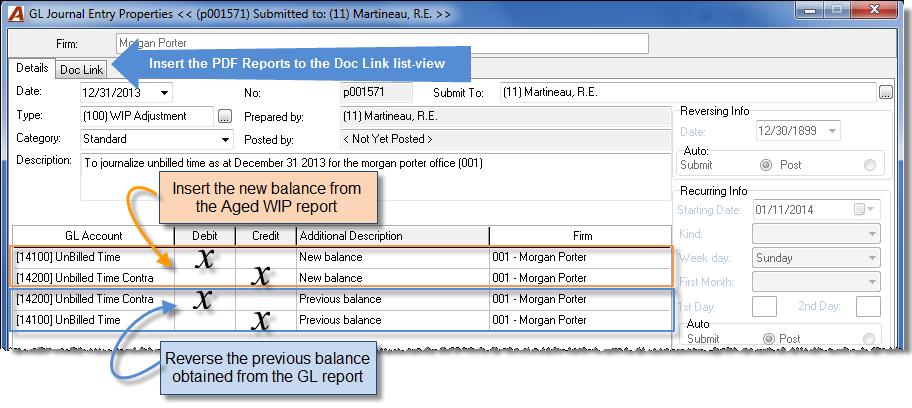Viewport: 912px width, 408px height.
Task: Click the Type field (100) WIP Adjustment
Action: [148, 116]
